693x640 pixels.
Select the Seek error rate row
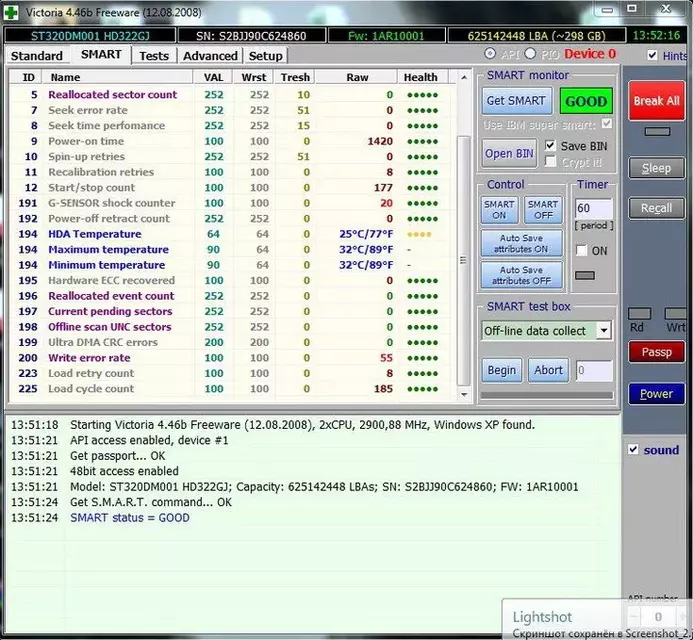click(x=232, y=110)
